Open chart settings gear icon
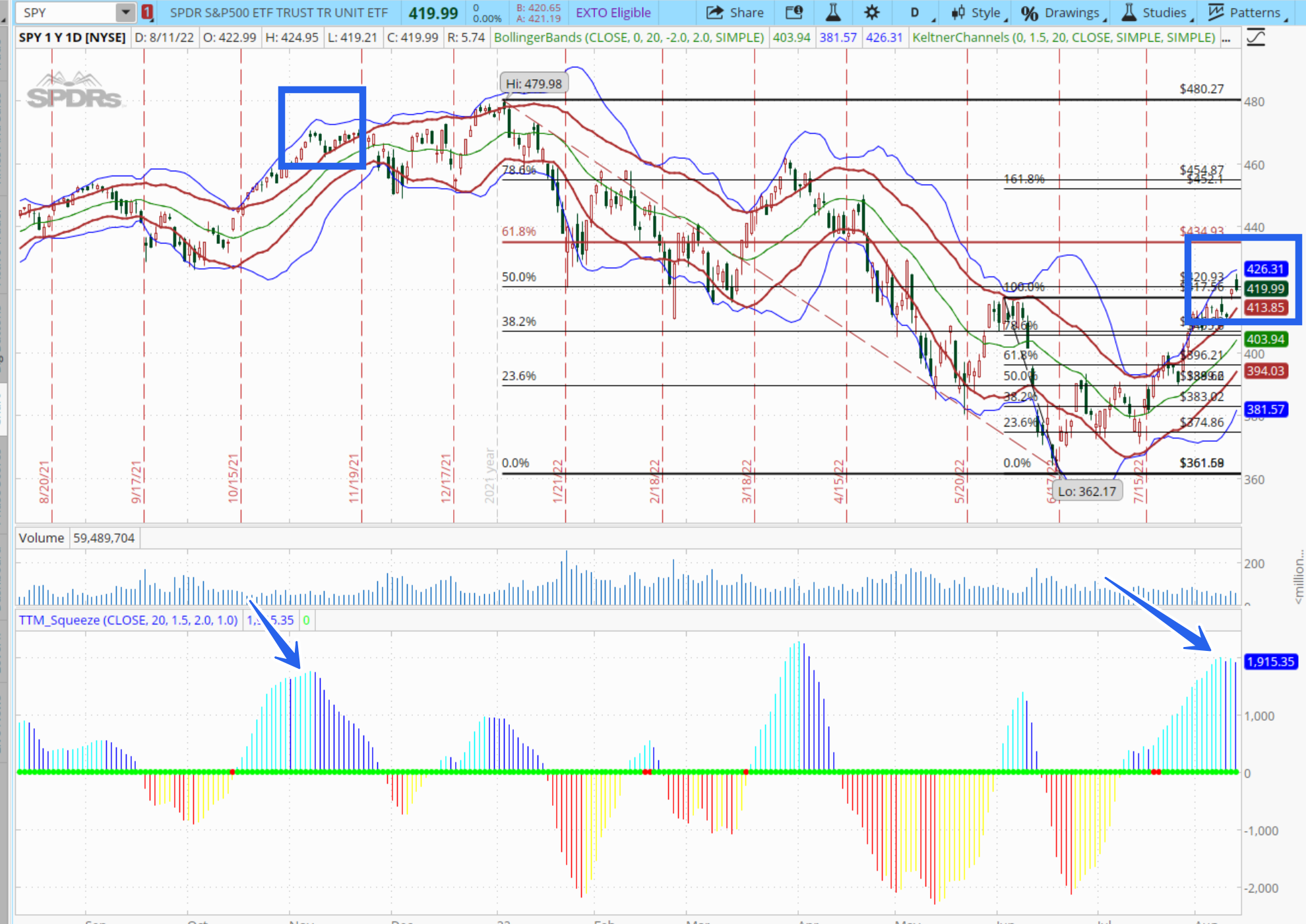 [872, 13]
